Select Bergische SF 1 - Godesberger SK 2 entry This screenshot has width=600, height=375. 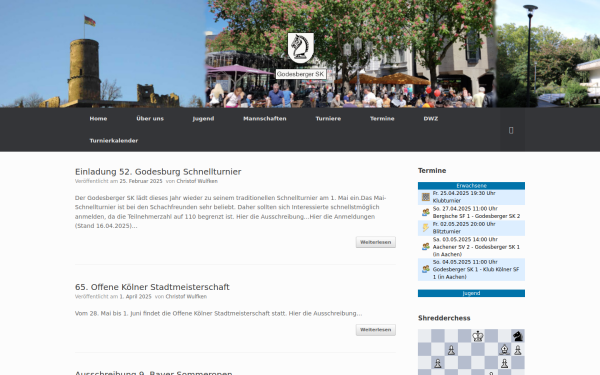[471, 212]
